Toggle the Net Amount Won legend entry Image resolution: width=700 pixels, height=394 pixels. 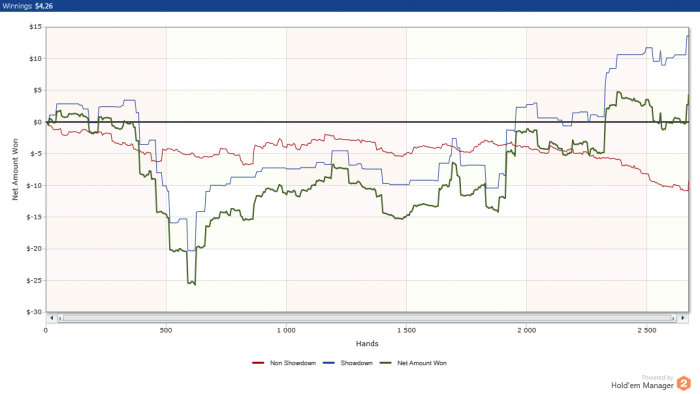point(413,363)
